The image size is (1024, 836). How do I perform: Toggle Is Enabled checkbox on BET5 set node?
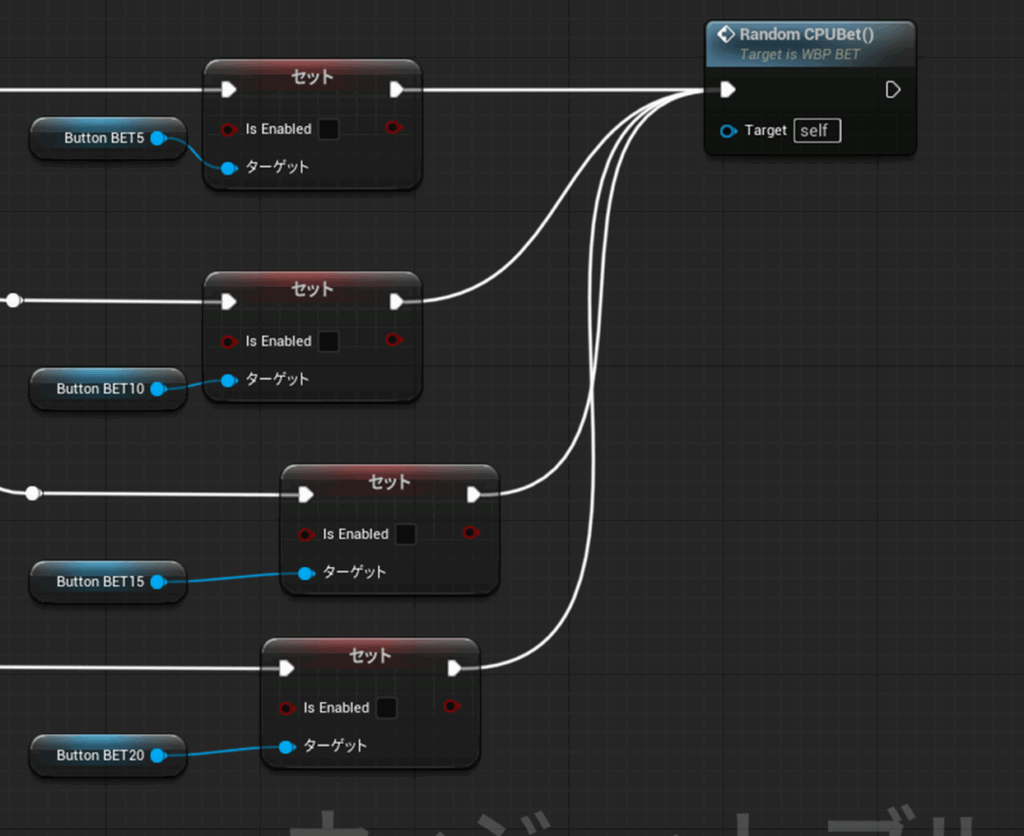pyautogui.click(x=328, y=129)
